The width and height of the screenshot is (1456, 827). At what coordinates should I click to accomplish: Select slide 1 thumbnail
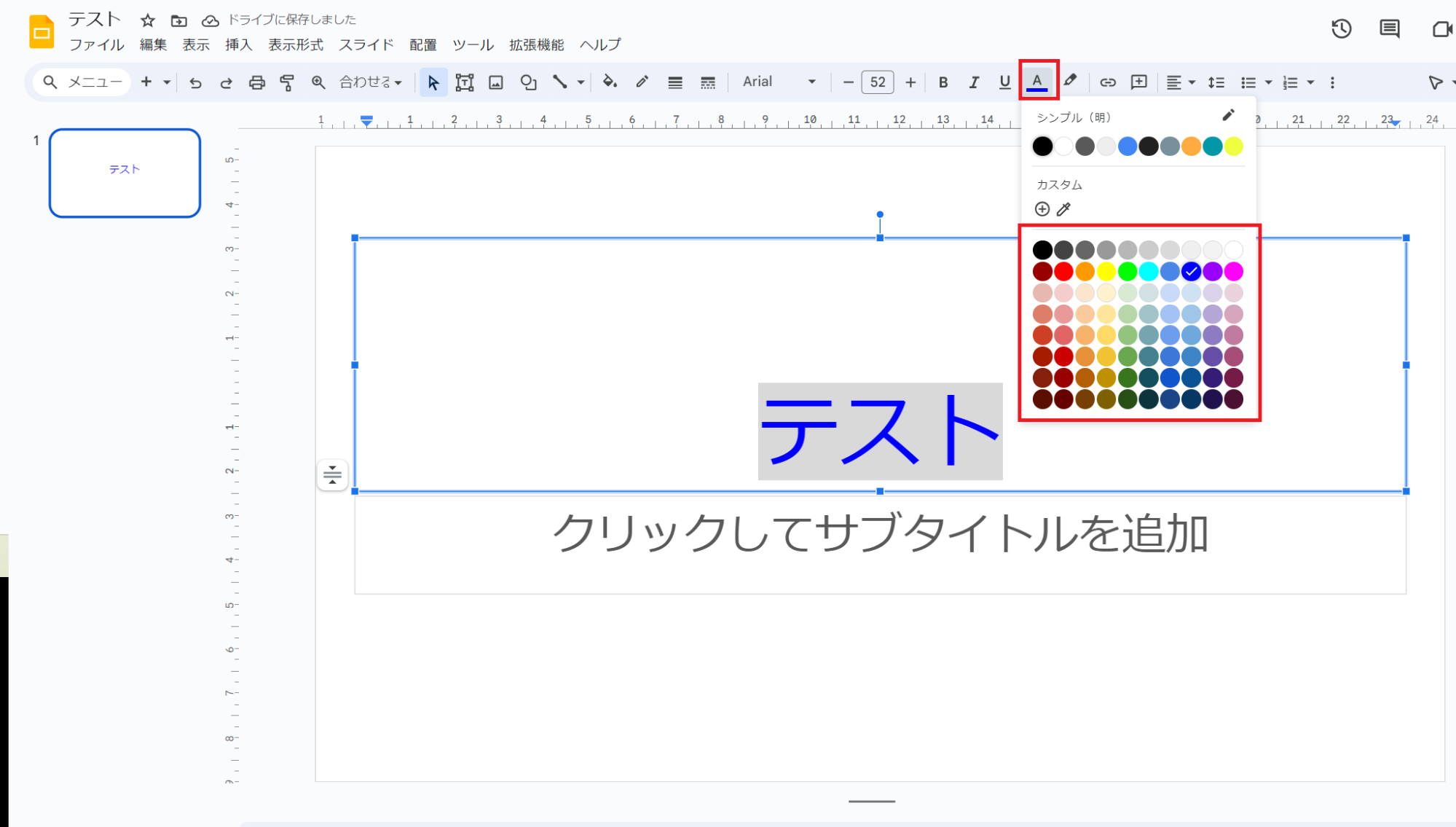(125, 173)
